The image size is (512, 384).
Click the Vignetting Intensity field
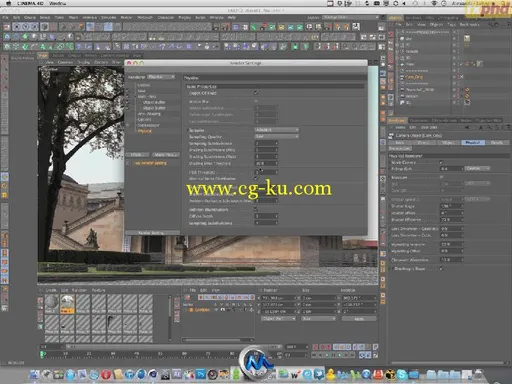[452, 244]
